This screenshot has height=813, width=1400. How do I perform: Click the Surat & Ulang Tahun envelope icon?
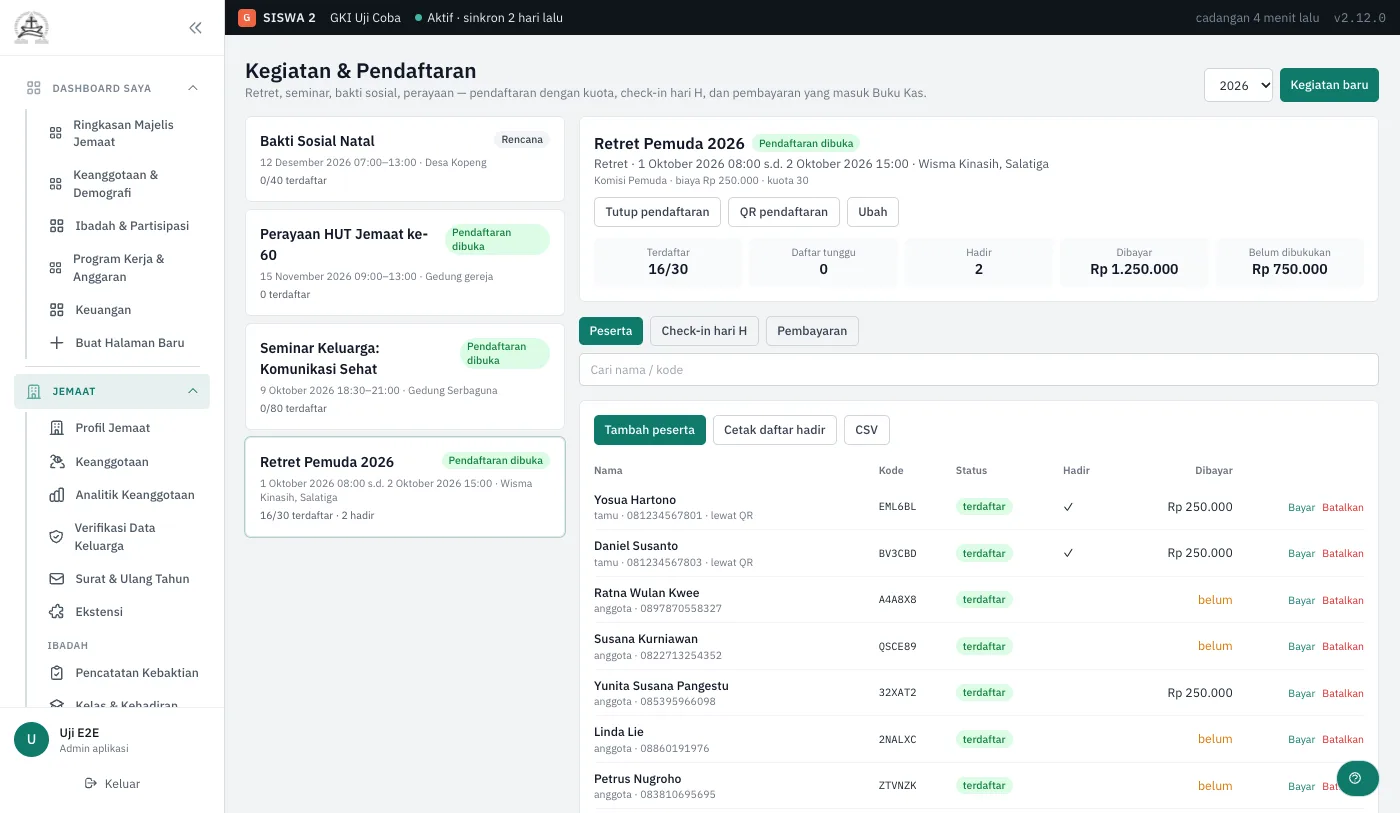pos(57,579)
